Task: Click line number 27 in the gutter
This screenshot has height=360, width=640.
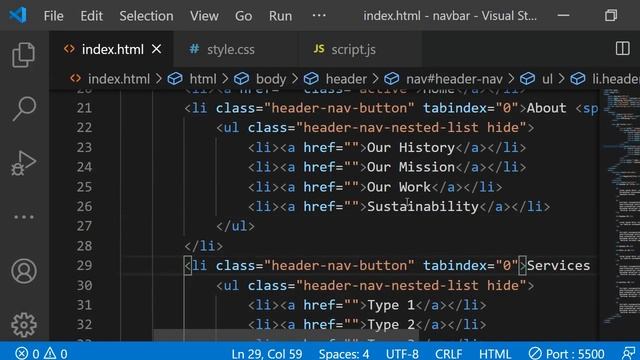Action: pyautogui.click(x=84, y=226)
